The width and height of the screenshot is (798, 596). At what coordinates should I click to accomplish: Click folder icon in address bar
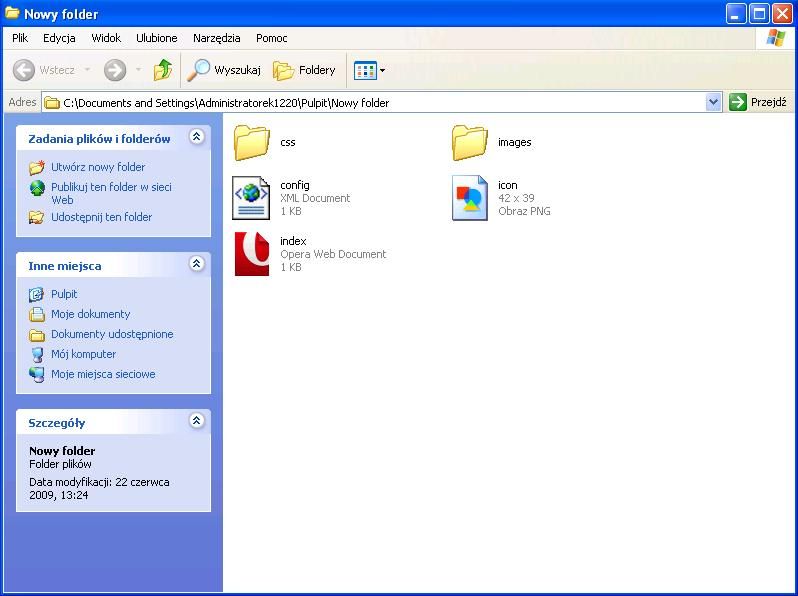point(51,103)
